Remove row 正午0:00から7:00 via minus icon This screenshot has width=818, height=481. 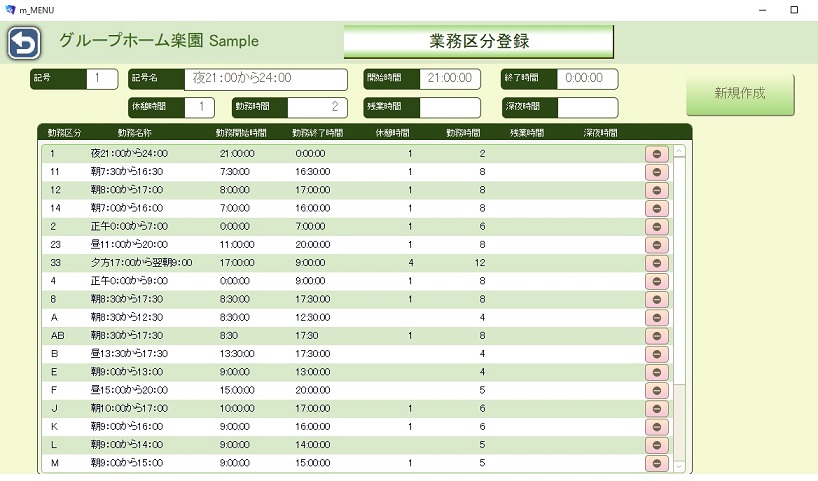[657, 226]
